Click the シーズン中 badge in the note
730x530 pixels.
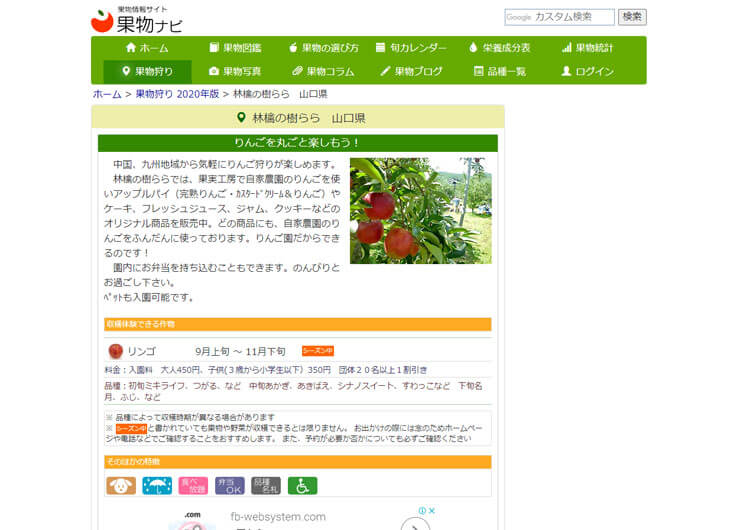[x=131, y=428]
